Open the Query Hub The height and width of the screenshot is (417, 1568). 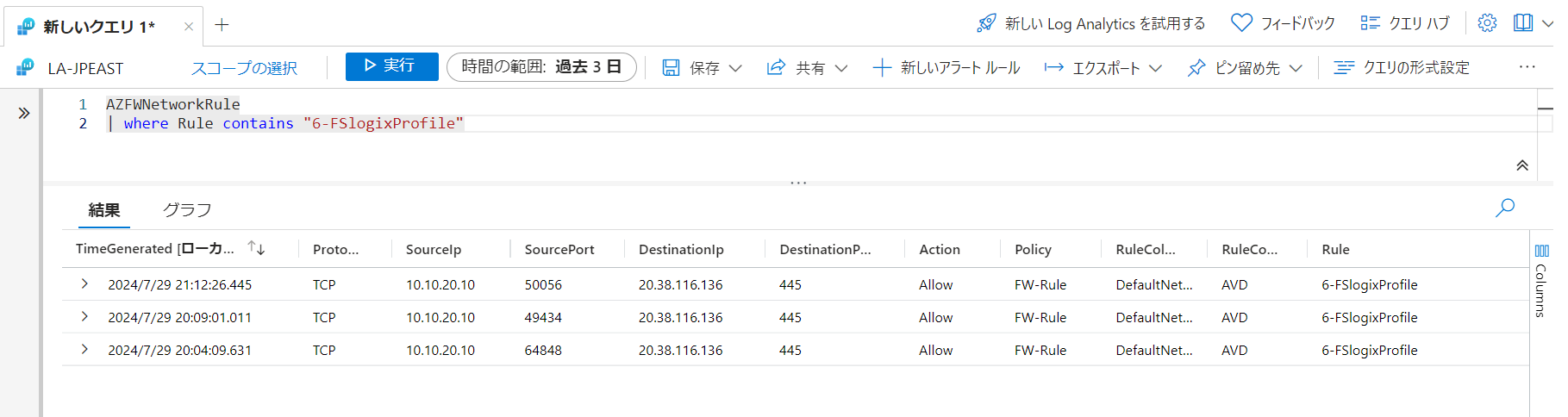[1405, 23]
